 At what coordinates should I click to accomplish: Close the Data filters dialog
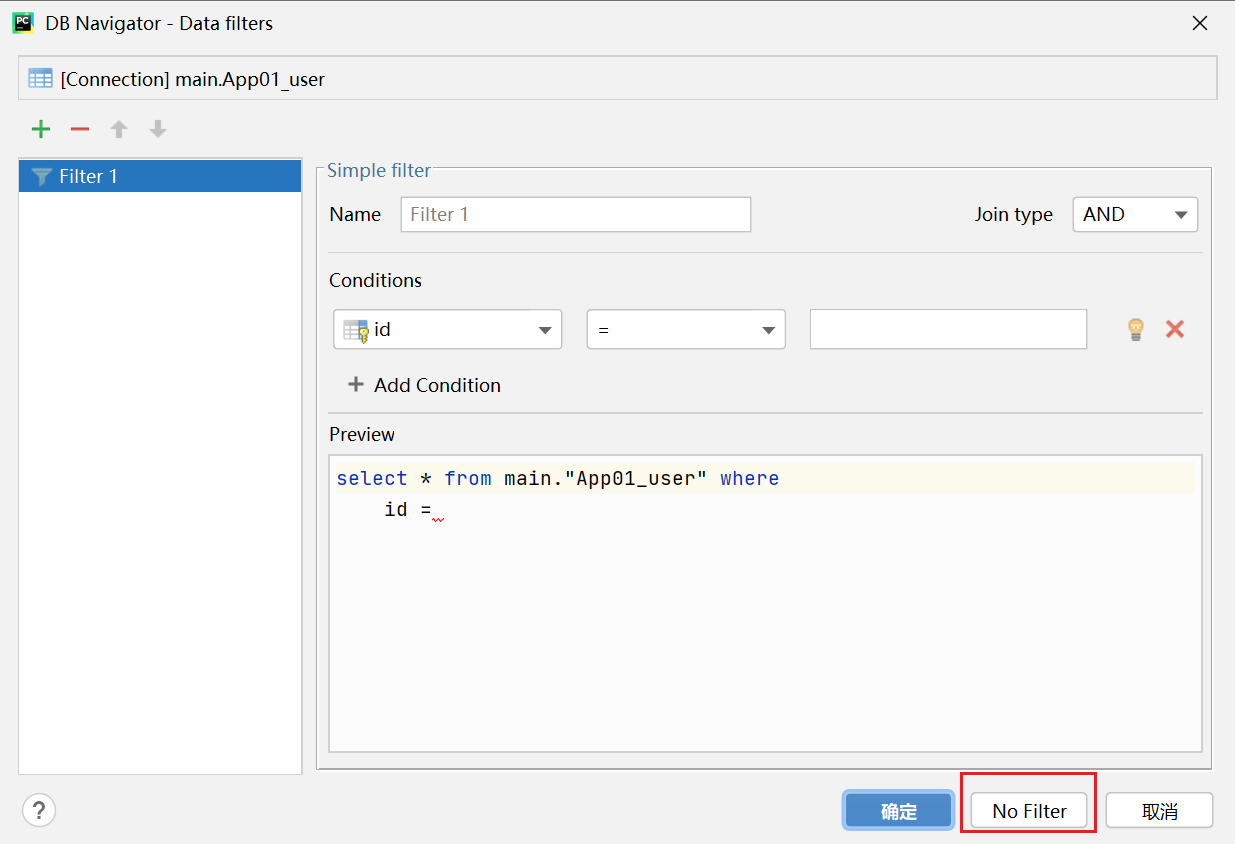point(1200,23)
